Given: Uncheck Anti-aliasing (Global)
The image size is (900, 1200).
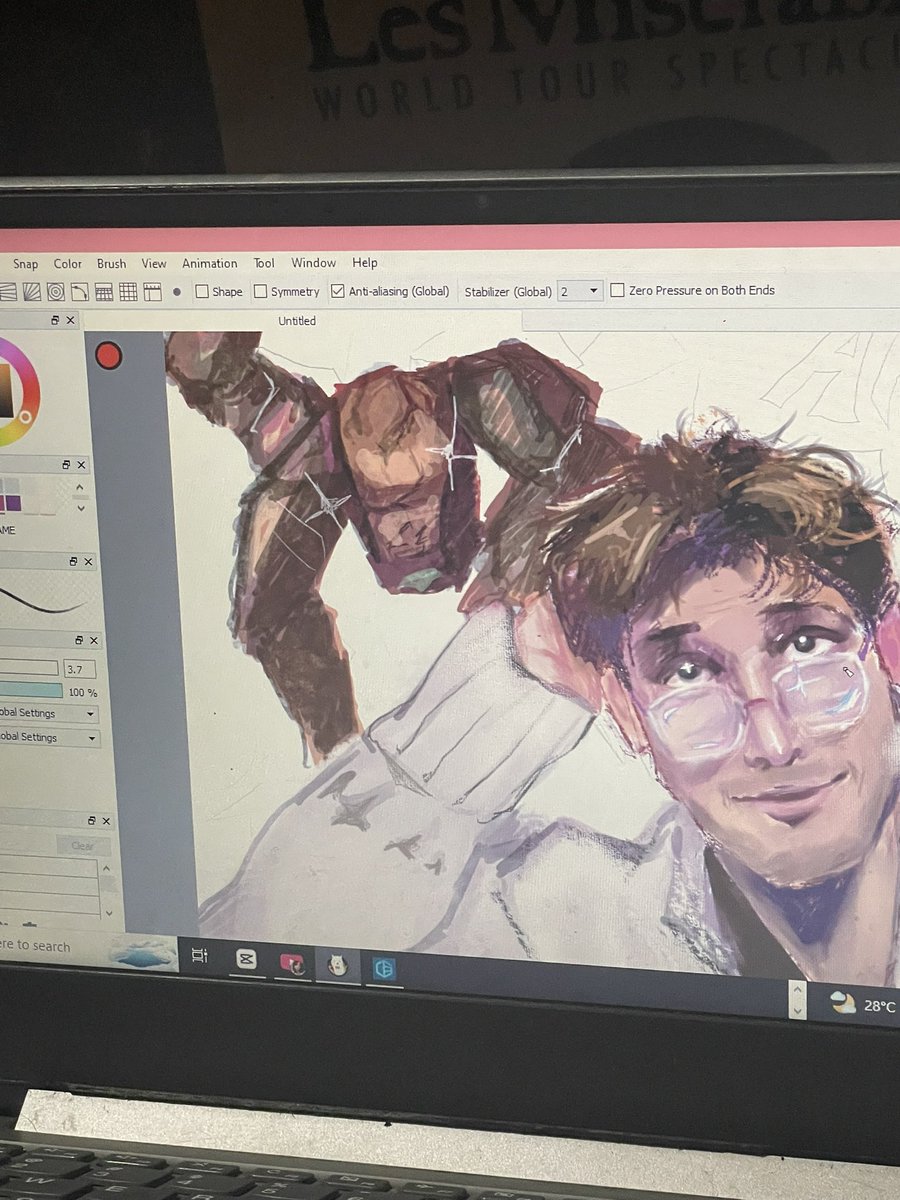Looking at the screenshot, I should click(x=338, y=291).
